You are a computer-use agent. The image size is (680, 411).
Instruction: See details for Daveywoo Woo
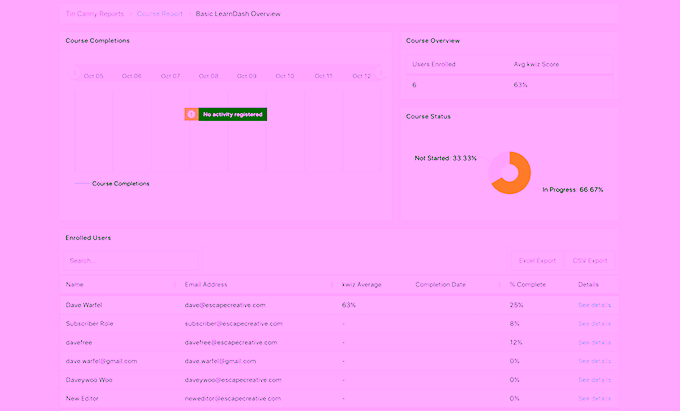tap(594, 380)
